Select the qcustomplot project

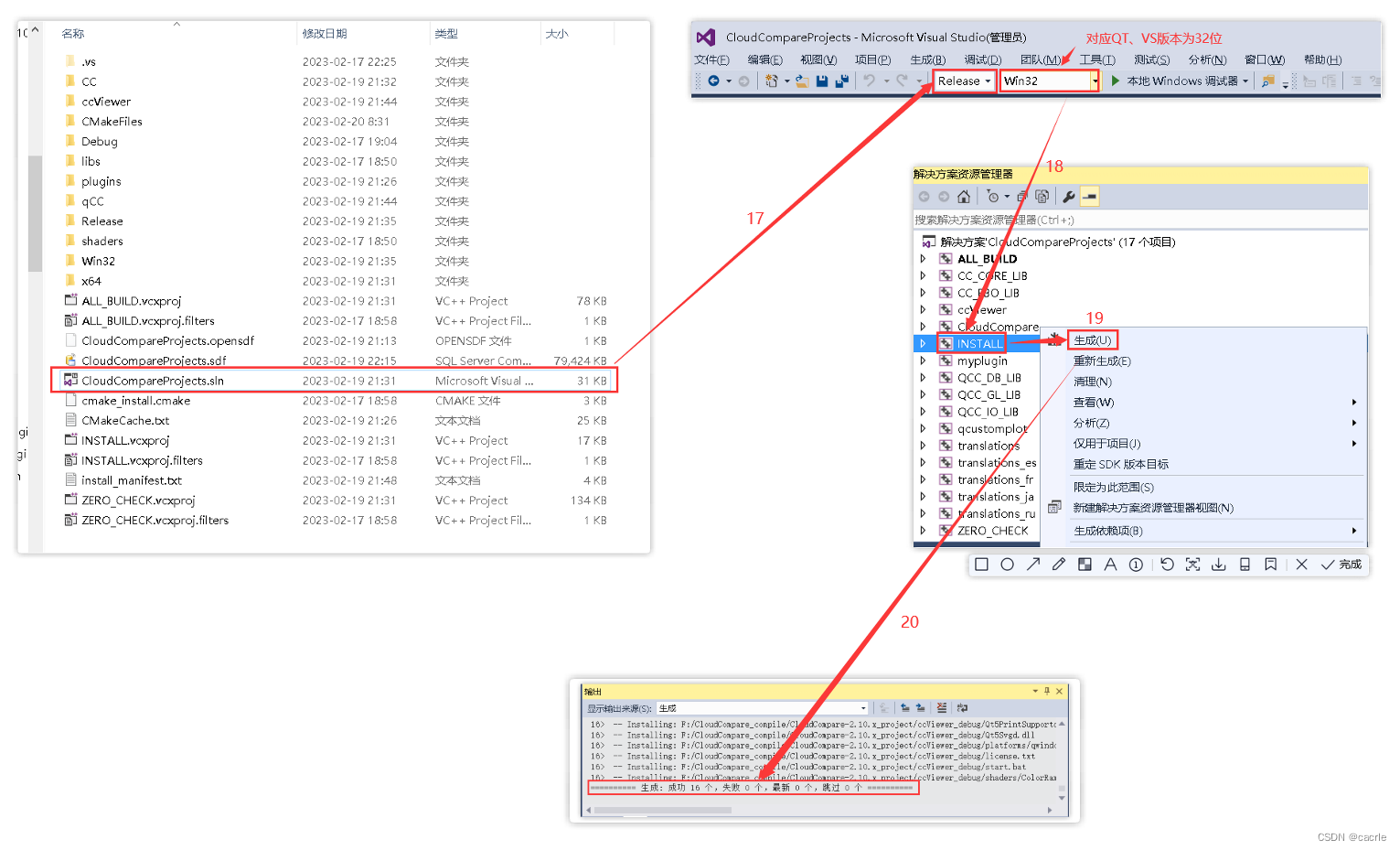(992, 429)
